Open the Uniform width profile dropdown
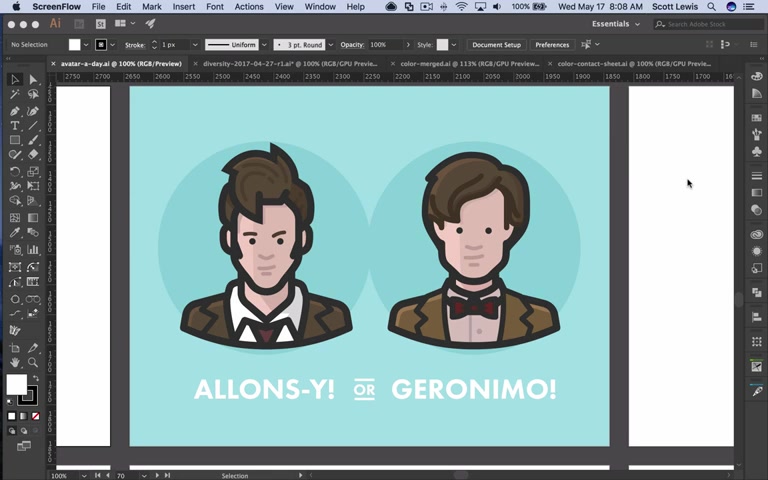 tap(264, 45)
